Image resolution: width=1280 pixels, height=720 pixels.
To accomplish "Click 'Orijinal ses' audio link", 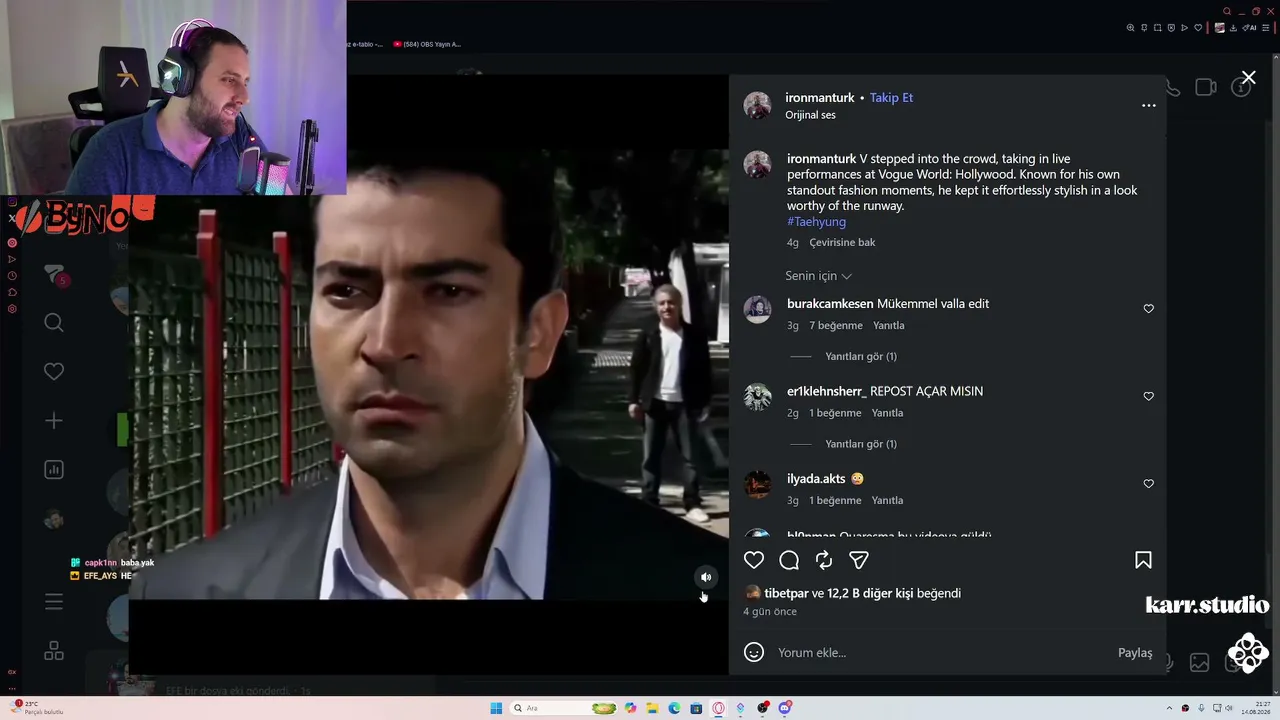I will 810,115.
